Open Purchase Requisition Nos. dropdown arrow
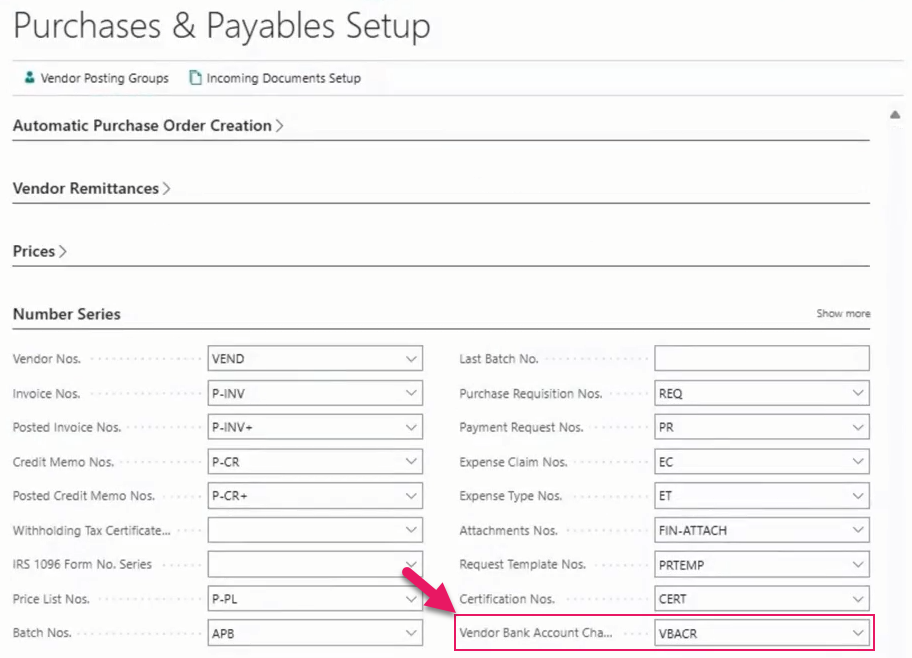This screenshot has height=658, width=912. pos(858,393)
